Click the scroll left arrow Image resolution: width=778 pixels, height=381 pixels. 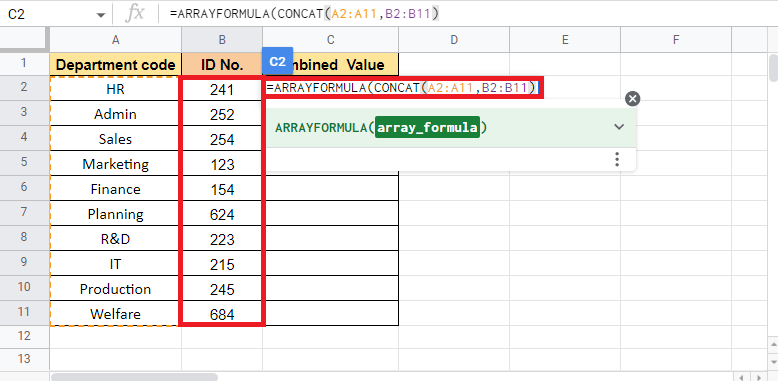click(x=742, y=377)
